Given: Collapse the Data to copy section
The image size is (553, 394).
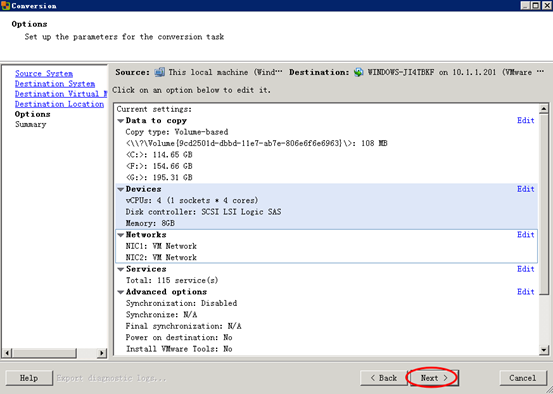Looking at the screenshot, I should click(121, 121).
